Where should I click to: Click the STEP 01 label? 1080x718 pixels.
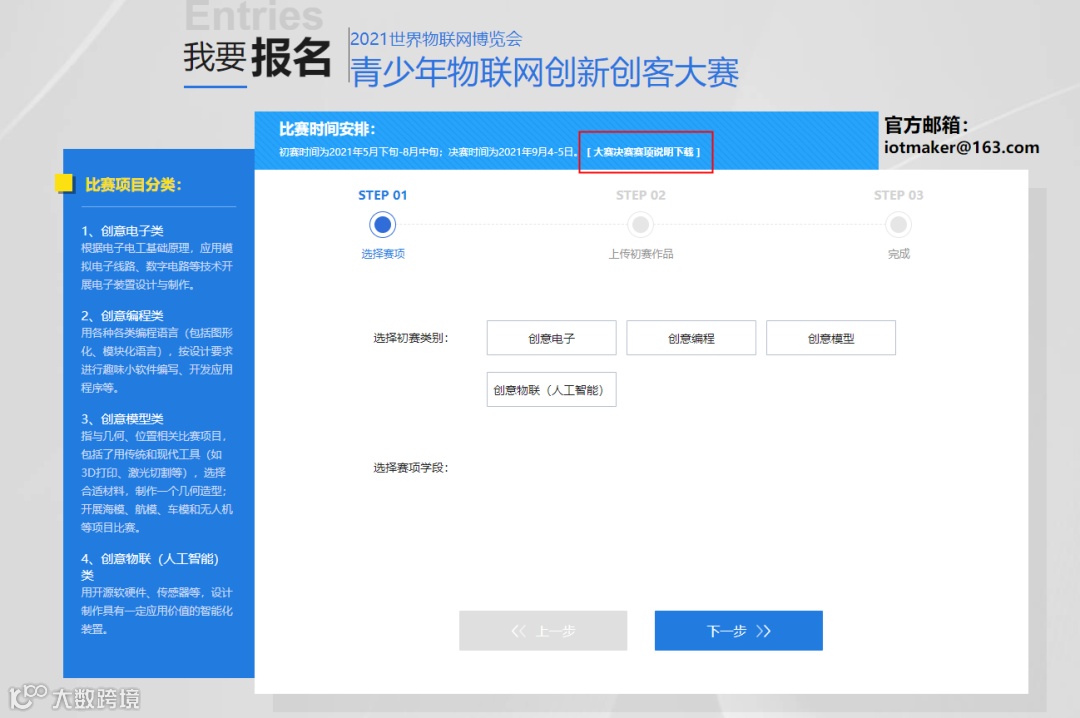point(382,195)
